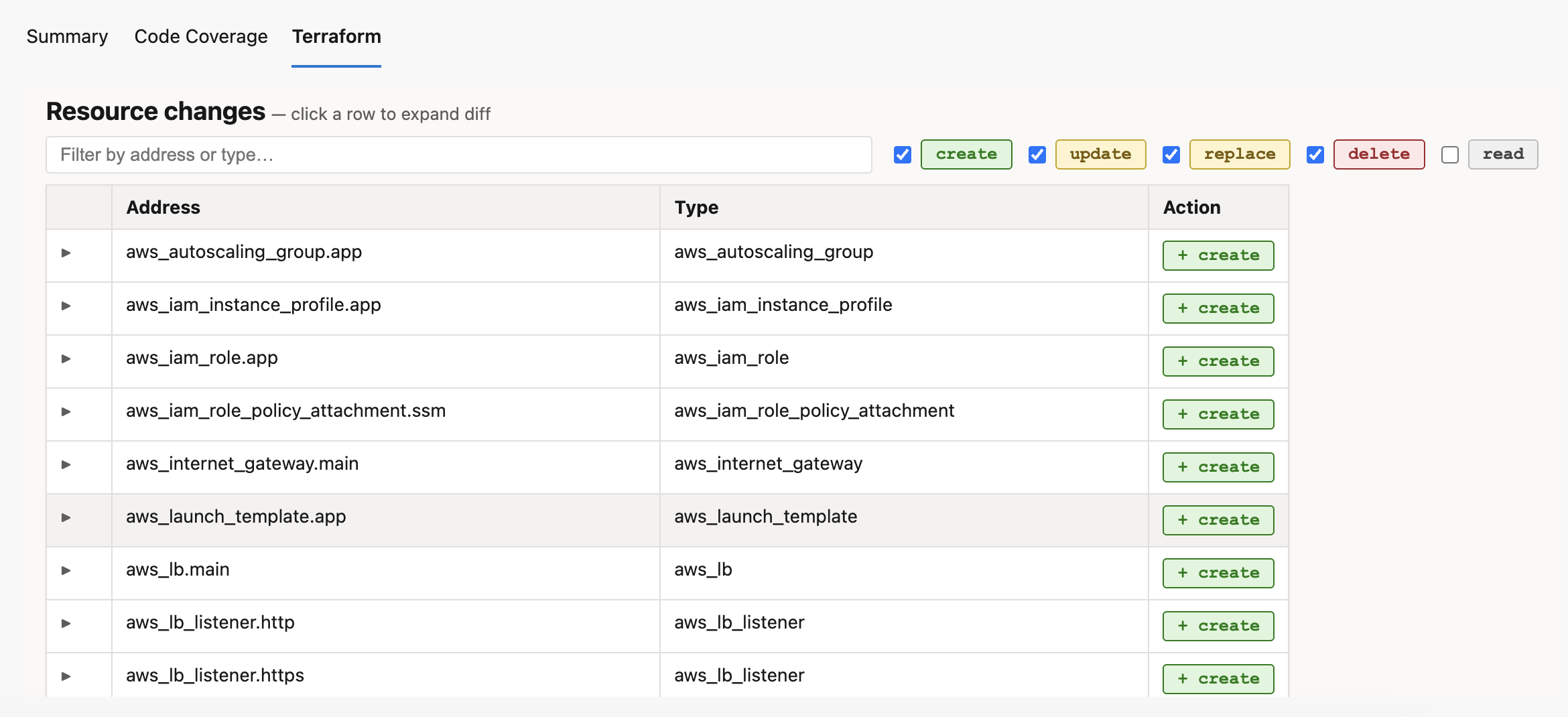Viewport: 1568px width, 717px height.
Task: Disable the replace filter checkbox
Action: coord(1171,155)
